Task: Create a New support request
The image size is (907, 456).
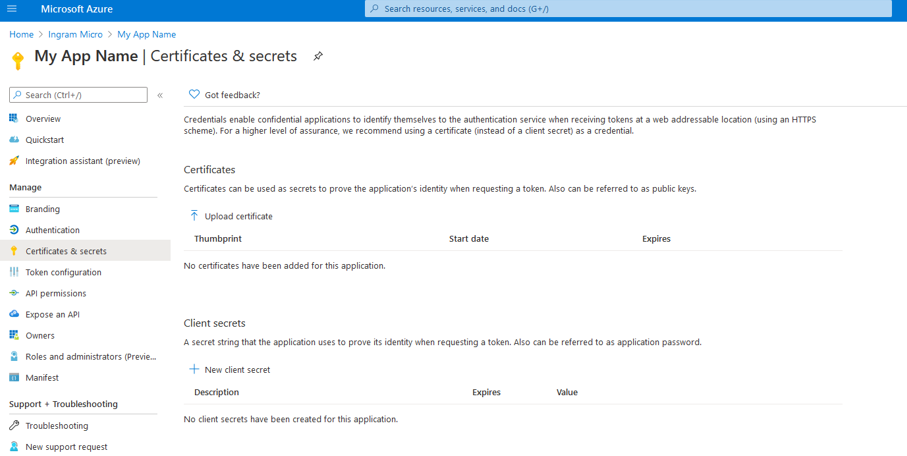Action: pos(67,447)
